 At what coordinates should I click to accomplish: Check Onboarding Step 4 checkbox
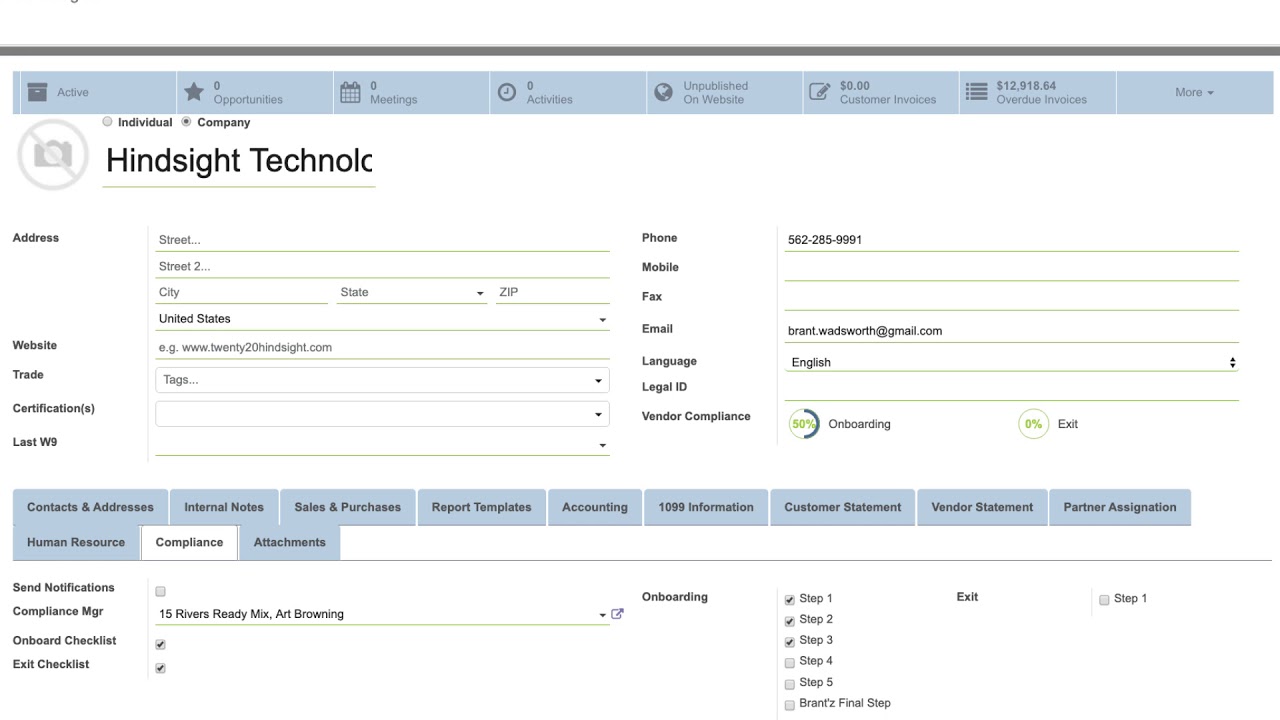(790, 662)
